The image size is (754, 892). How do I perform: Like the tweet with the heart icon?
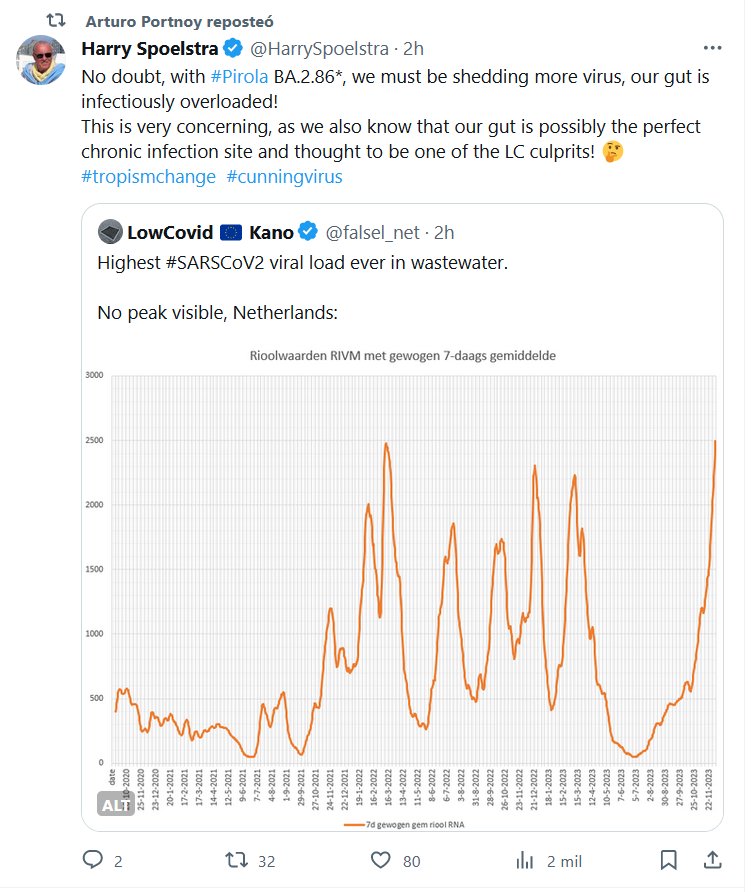pyautogui.click(x=380, y=860)
